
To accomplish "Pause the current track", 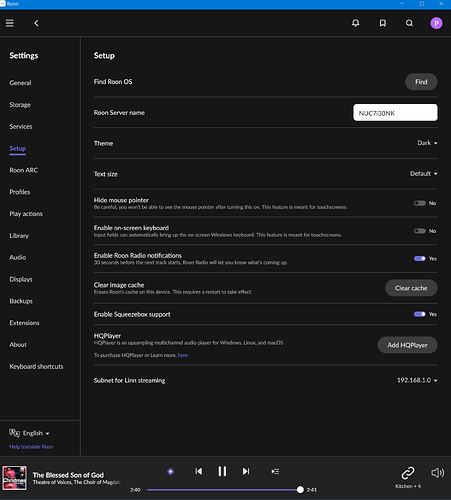I will point(222,471).
